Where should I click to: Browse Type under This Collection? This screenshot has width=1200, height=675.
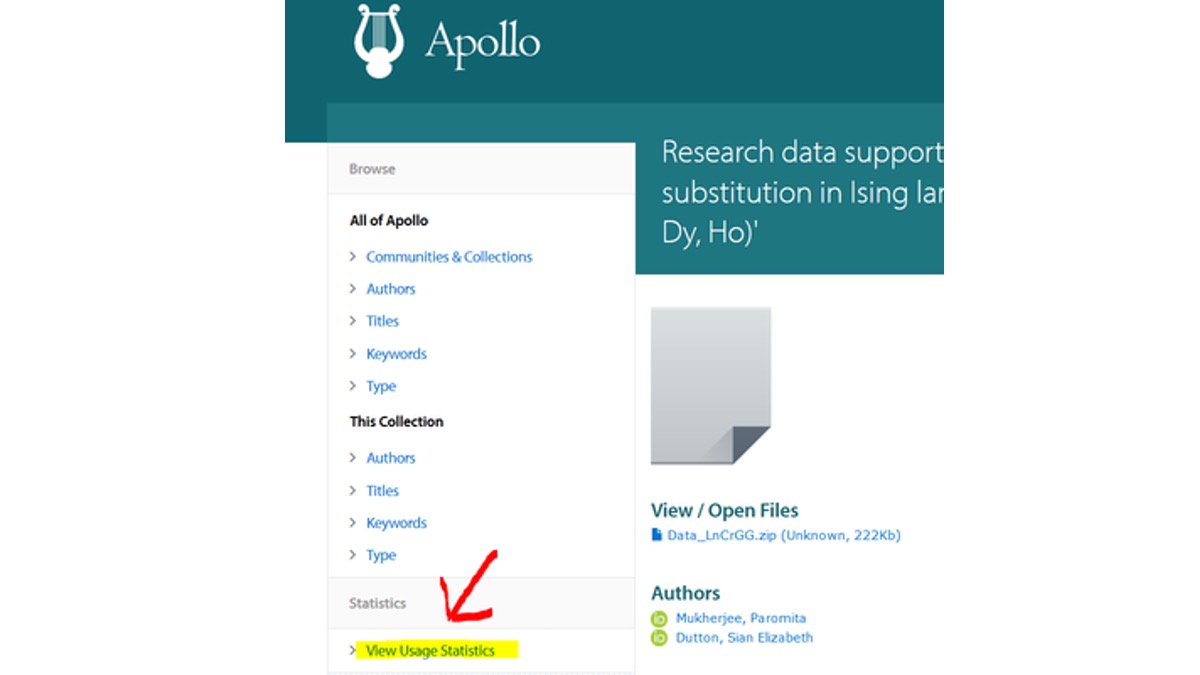(381, 555)
